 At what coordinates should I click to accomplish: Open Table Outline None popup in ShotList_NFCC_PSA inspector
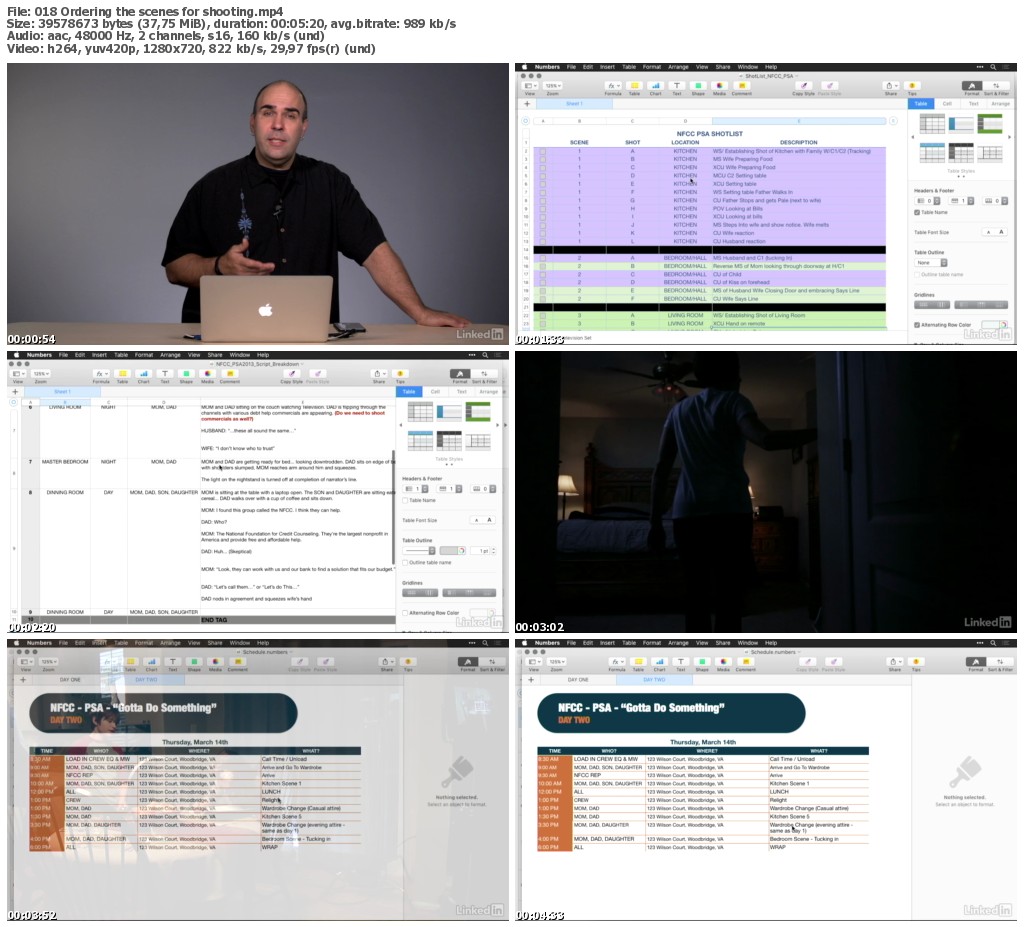(931, 263)
